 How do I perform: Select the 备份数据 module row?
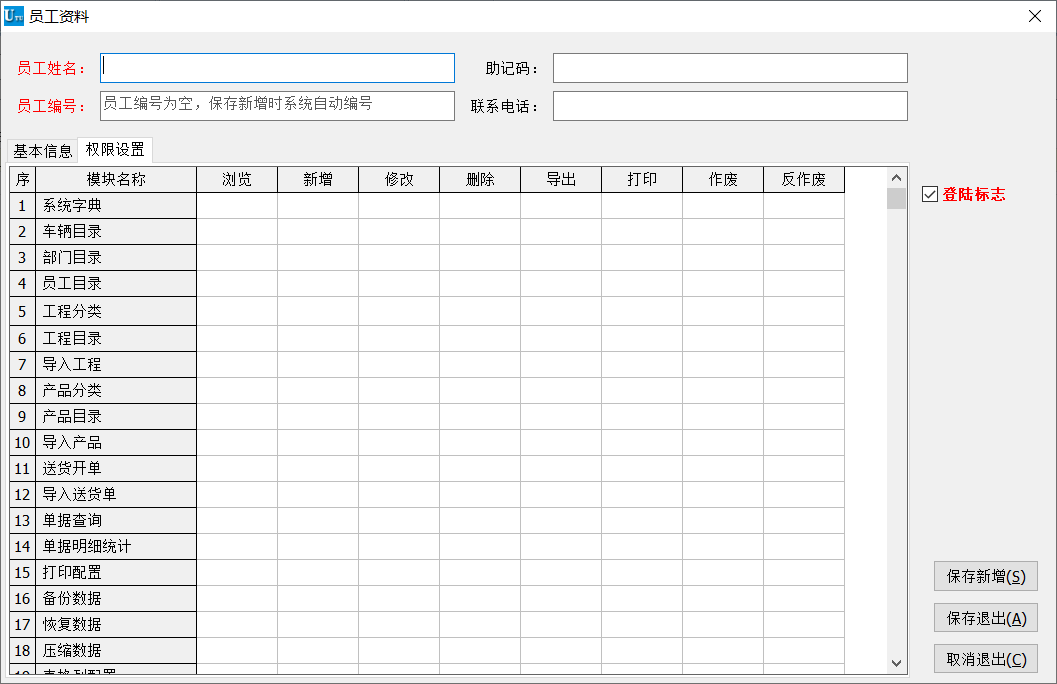pos(117,598)
